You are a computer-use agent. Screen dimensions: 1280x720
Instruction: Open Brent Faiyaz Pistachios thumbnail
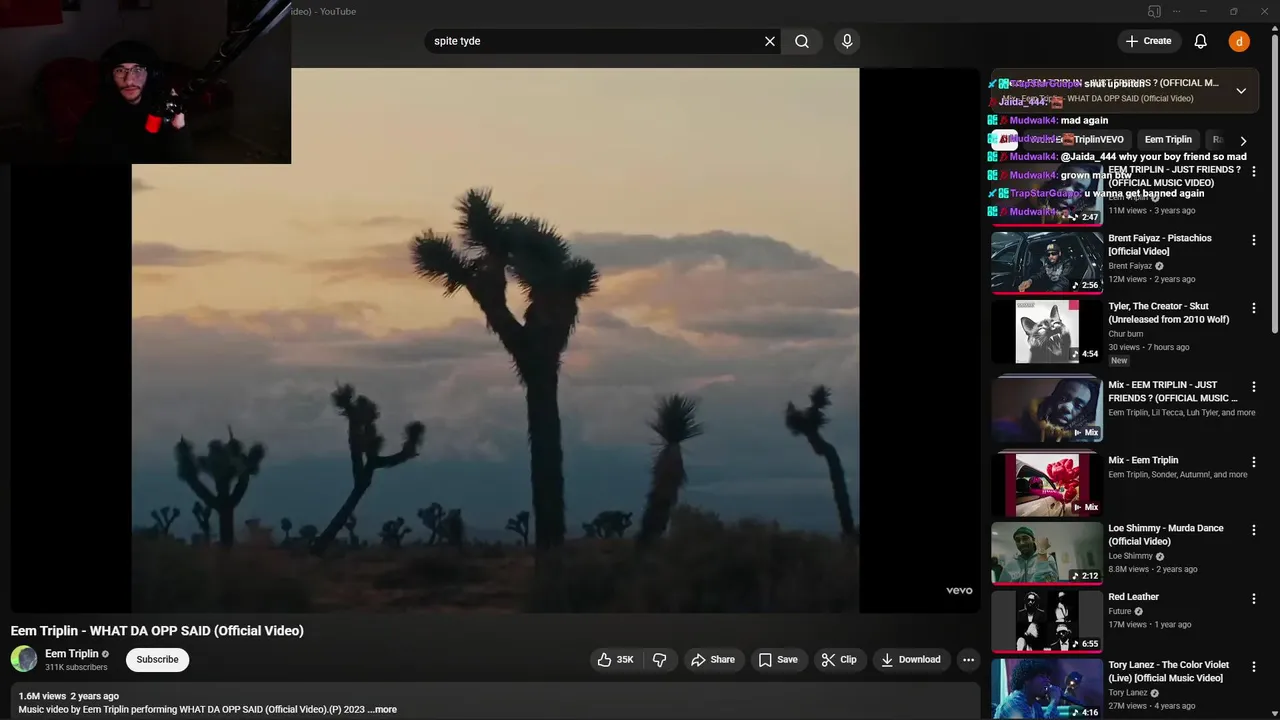[x=1047, y=262]
